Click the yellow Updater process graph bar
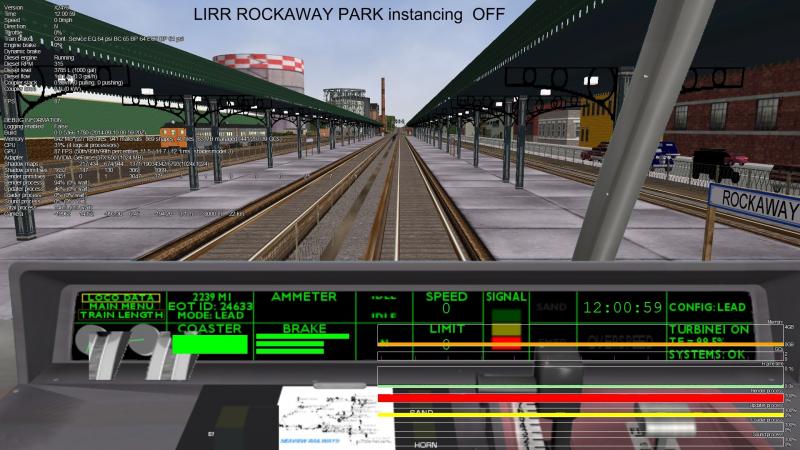 point(580,415)
